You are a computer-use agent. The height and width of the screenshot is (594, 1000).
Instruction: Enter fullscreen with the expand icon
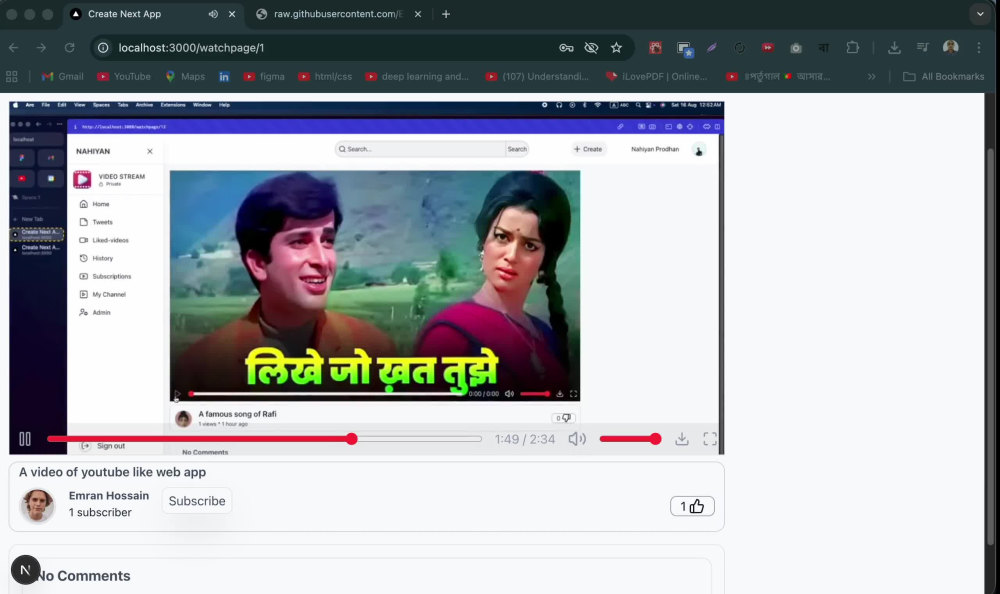[x=710, y=439]
